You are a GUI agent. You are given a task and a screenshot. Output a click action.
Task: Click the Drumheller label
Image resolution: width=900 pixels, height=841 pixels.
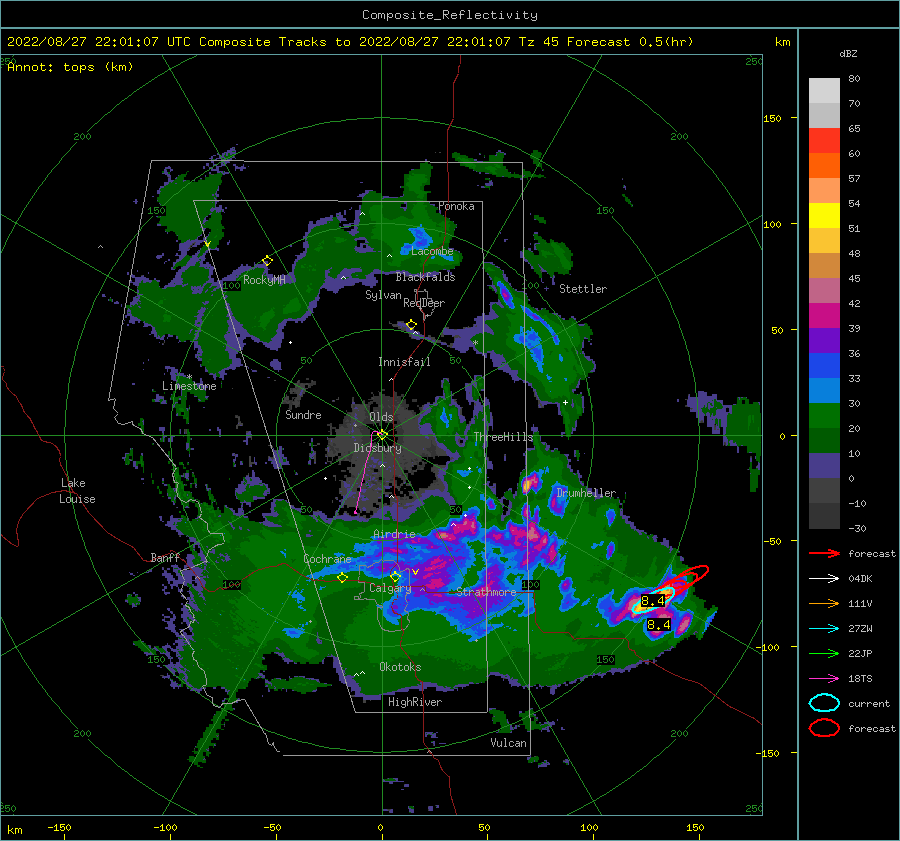click(586, 493)
